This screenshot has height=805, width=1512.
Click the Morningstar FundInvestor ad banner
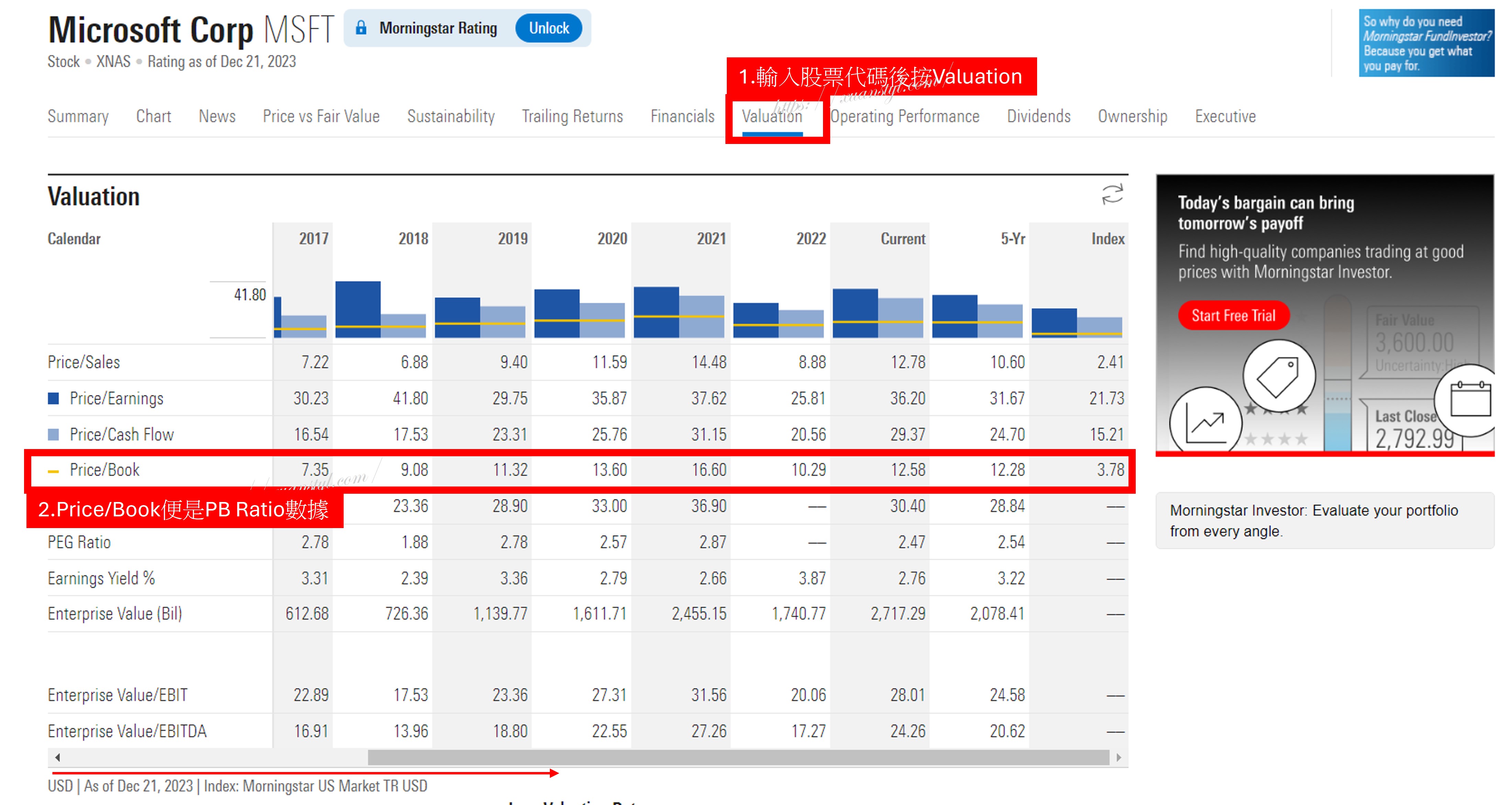1426,43
